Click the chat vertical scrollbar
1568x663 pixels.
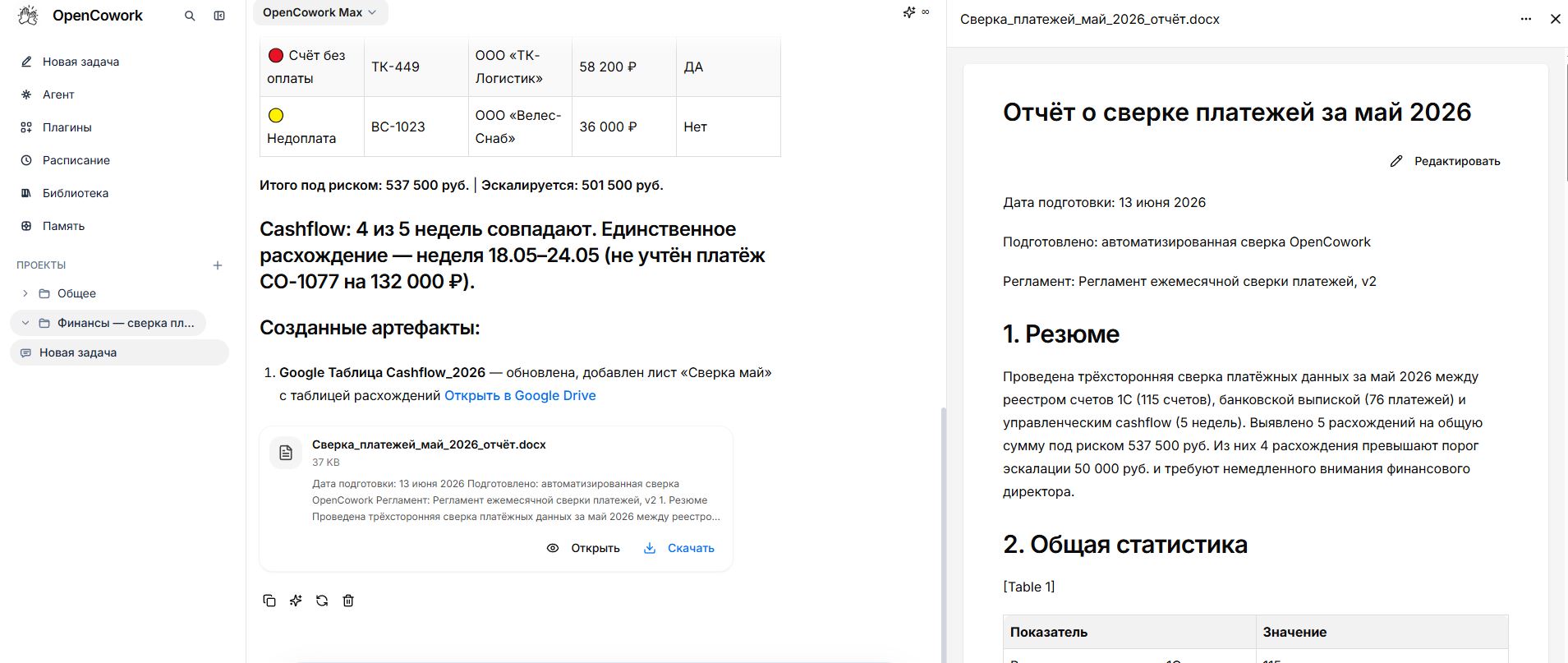pyautogui.click(x=942, y=534)
